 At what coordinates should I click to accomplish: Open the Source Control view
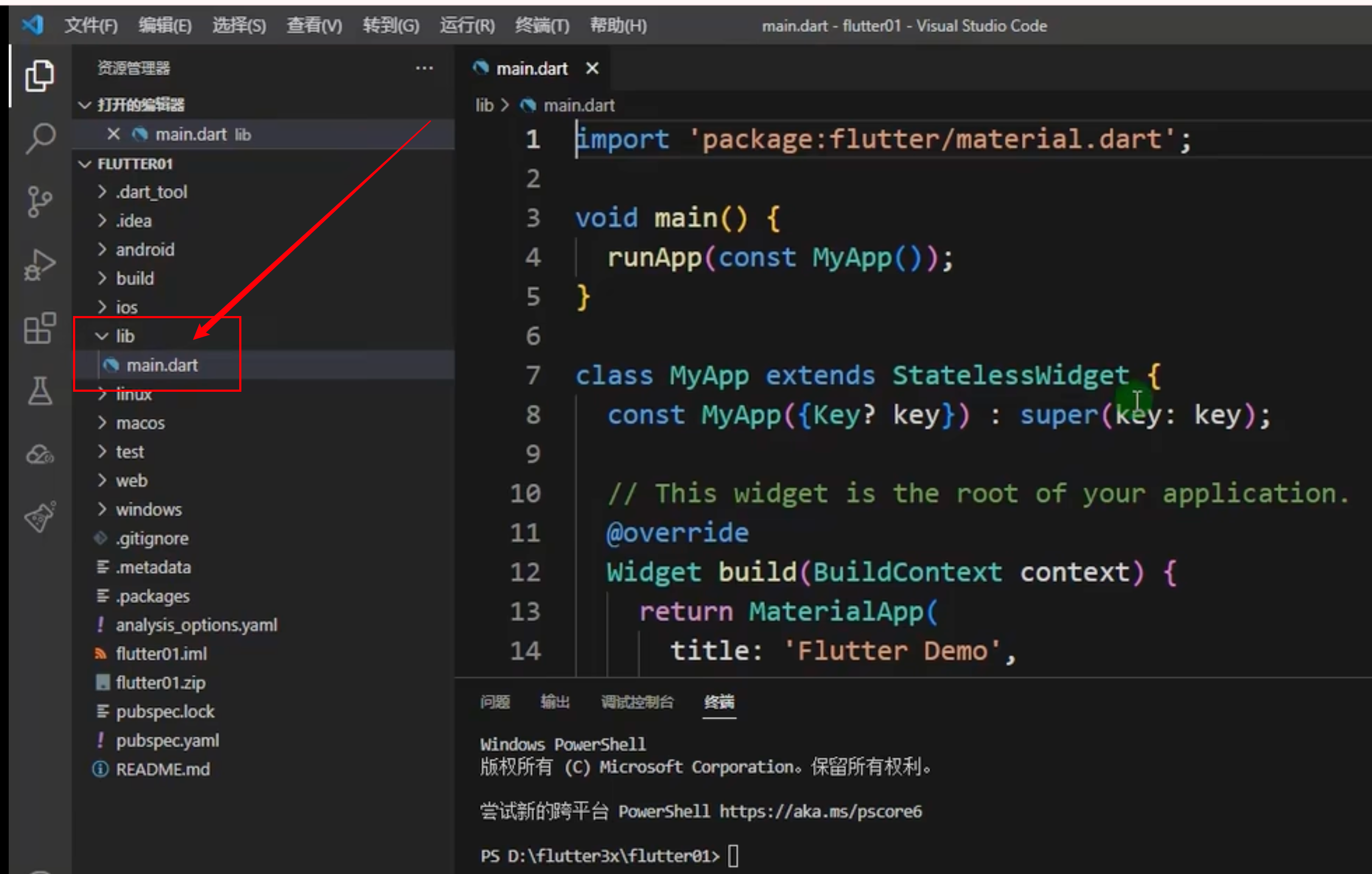point(39,202)
